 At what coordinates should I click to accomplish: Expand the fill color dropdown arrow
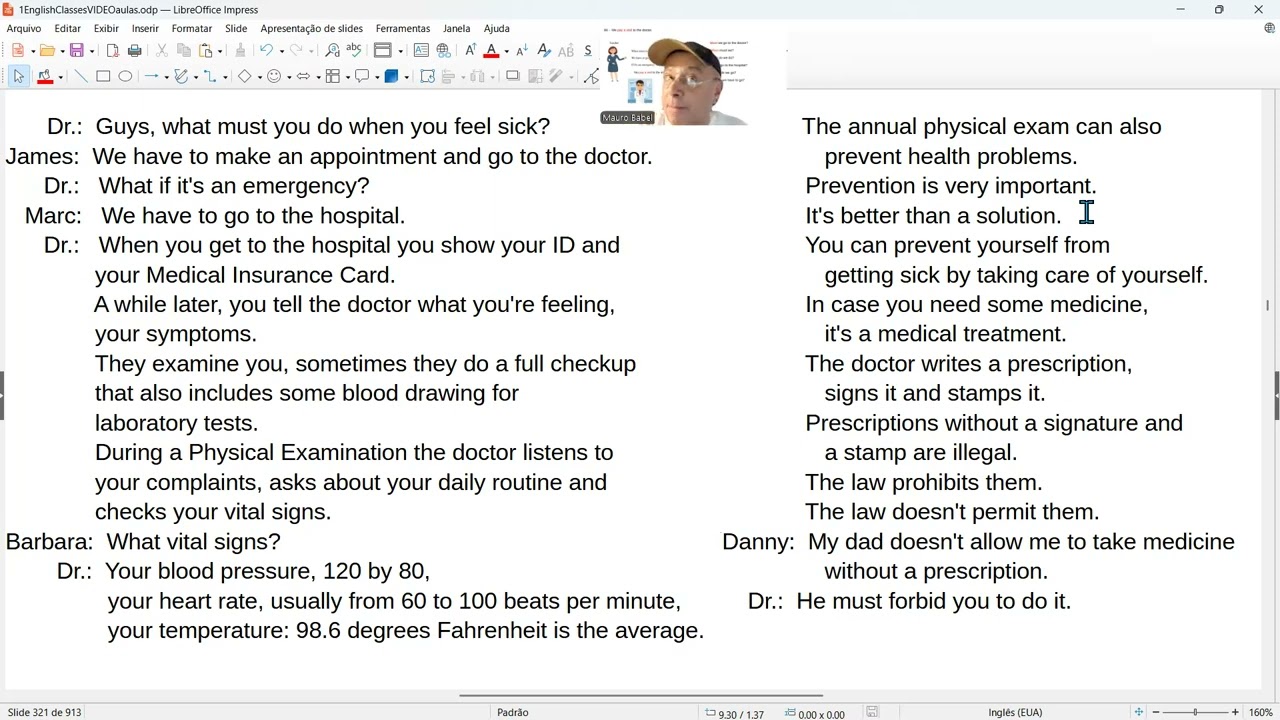[60, 77]
